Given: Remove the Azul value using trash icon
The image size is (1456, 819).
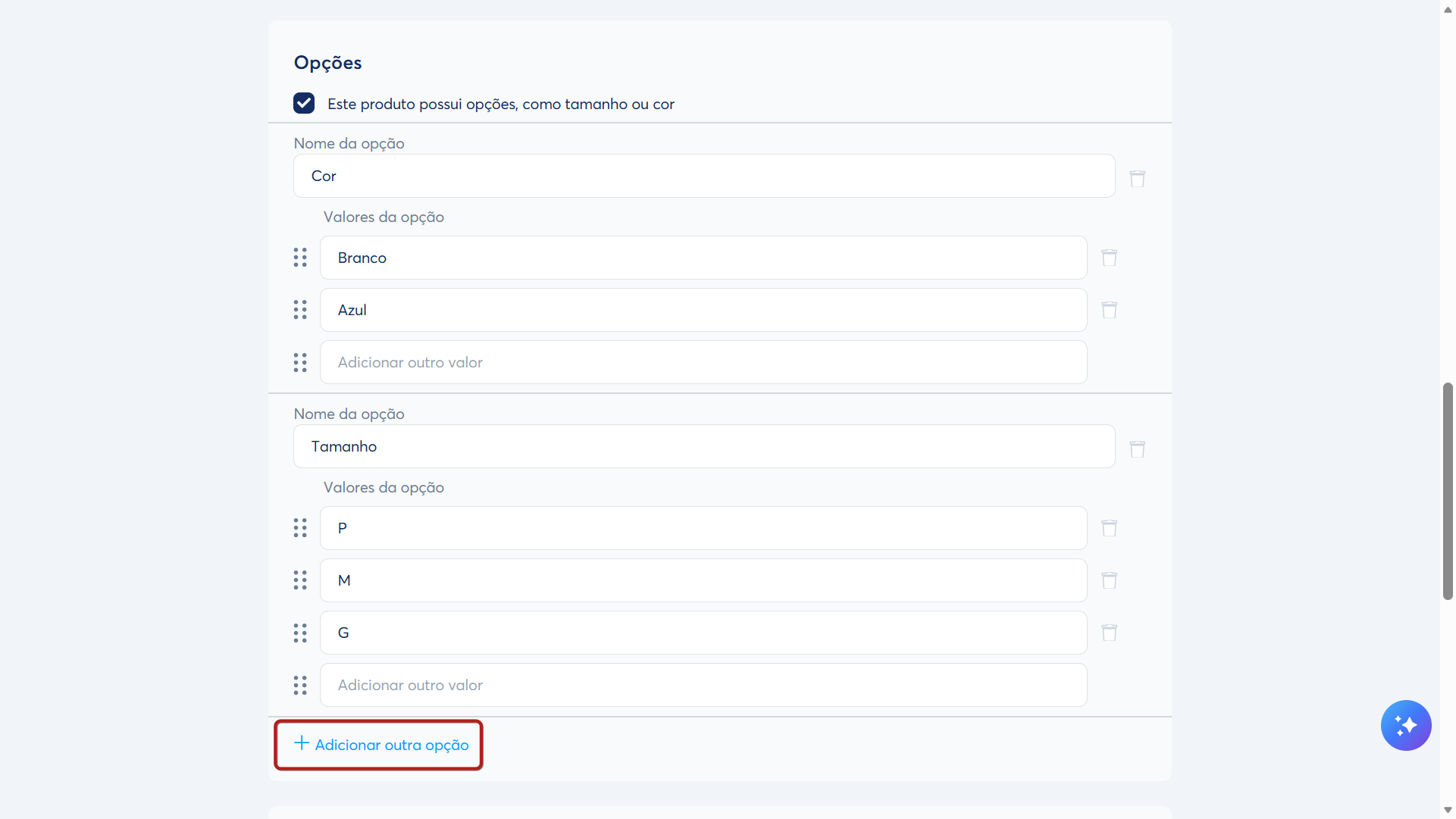Looking at the screenshot, I should 1109,310.
